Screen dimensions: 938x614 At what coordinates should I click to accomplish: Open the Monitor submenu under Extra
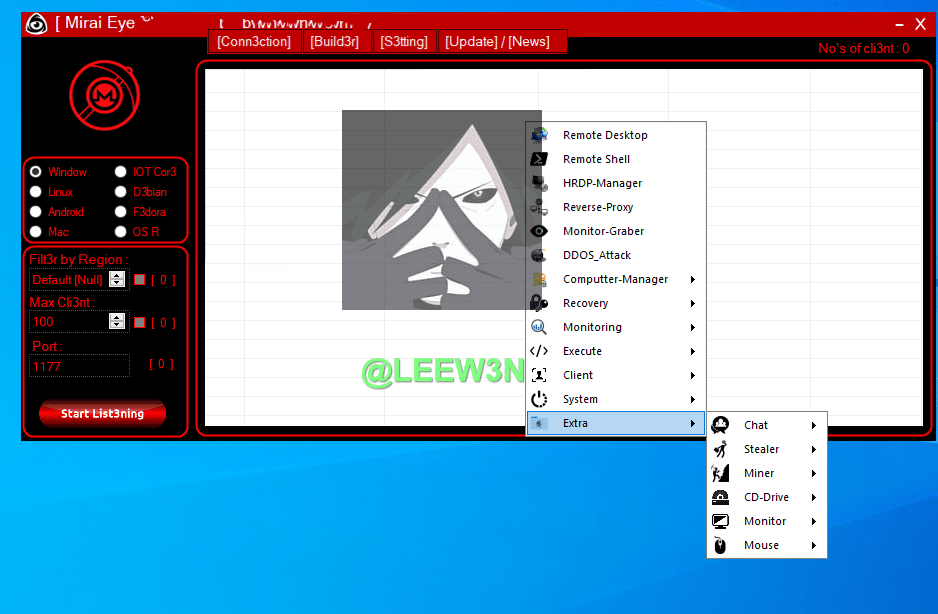point(766,521)
